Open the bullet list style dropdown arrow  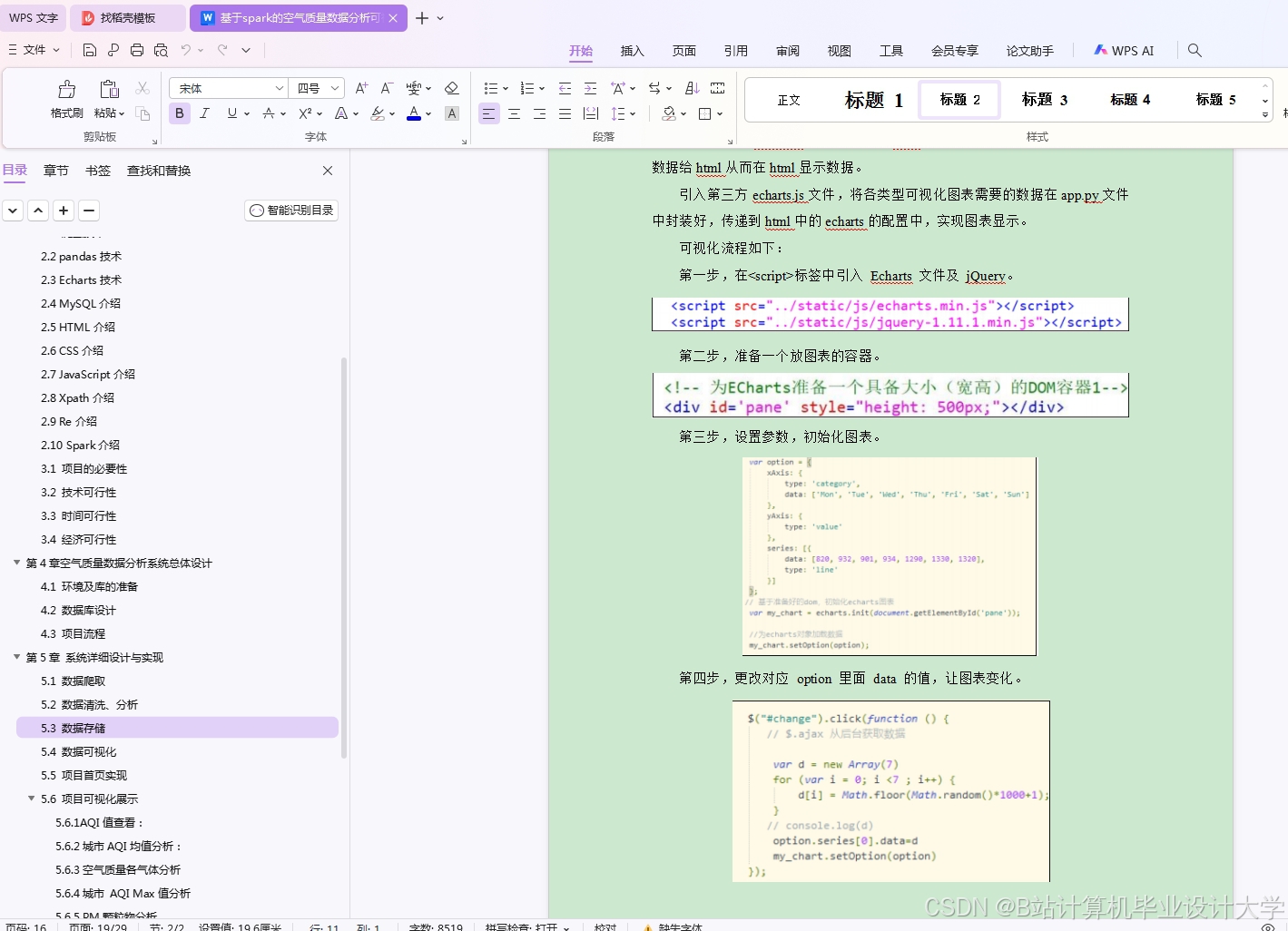tap(506, 89)
